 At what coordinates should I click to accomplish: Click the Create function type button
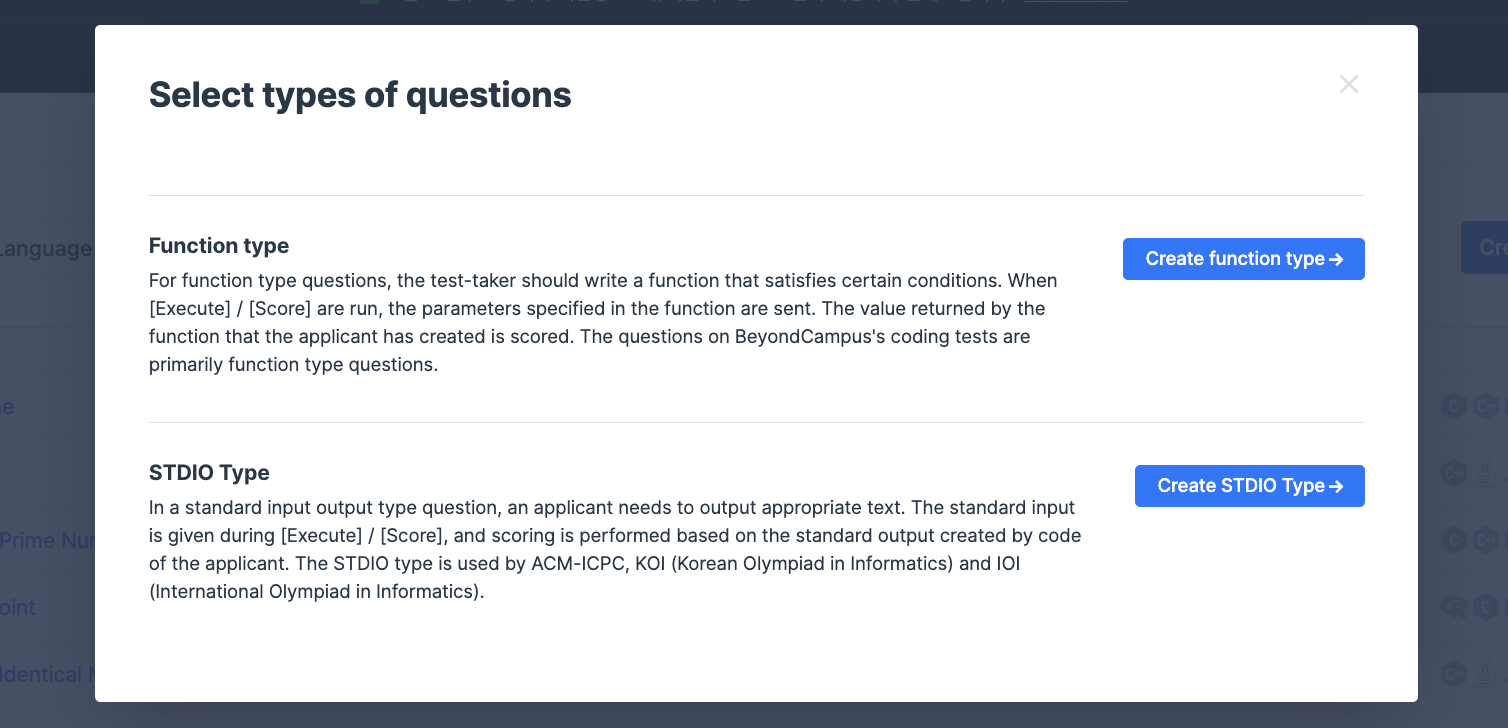(1243, 259)
